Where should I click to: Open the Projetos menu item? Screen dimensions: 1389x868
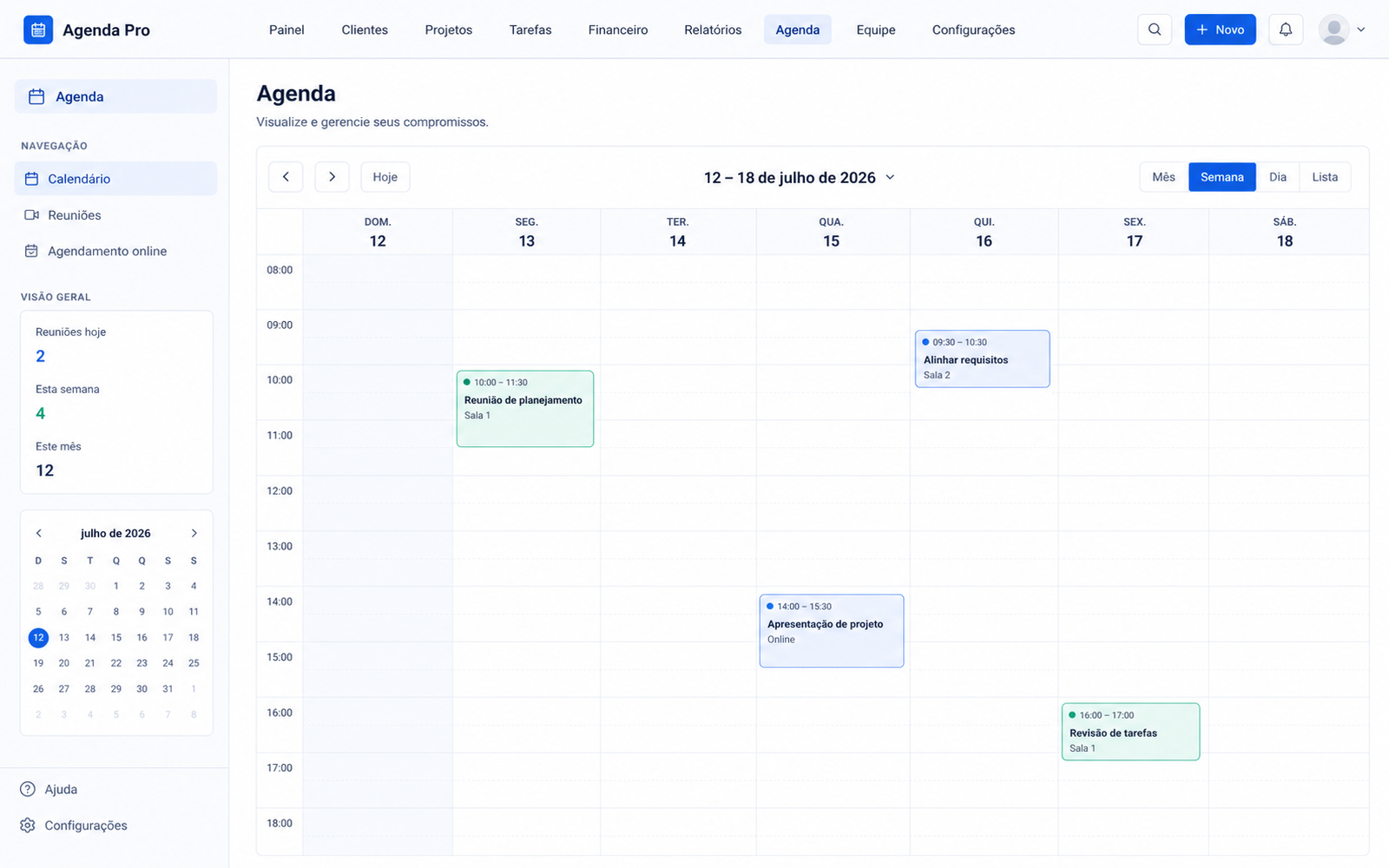click(449, 30)
